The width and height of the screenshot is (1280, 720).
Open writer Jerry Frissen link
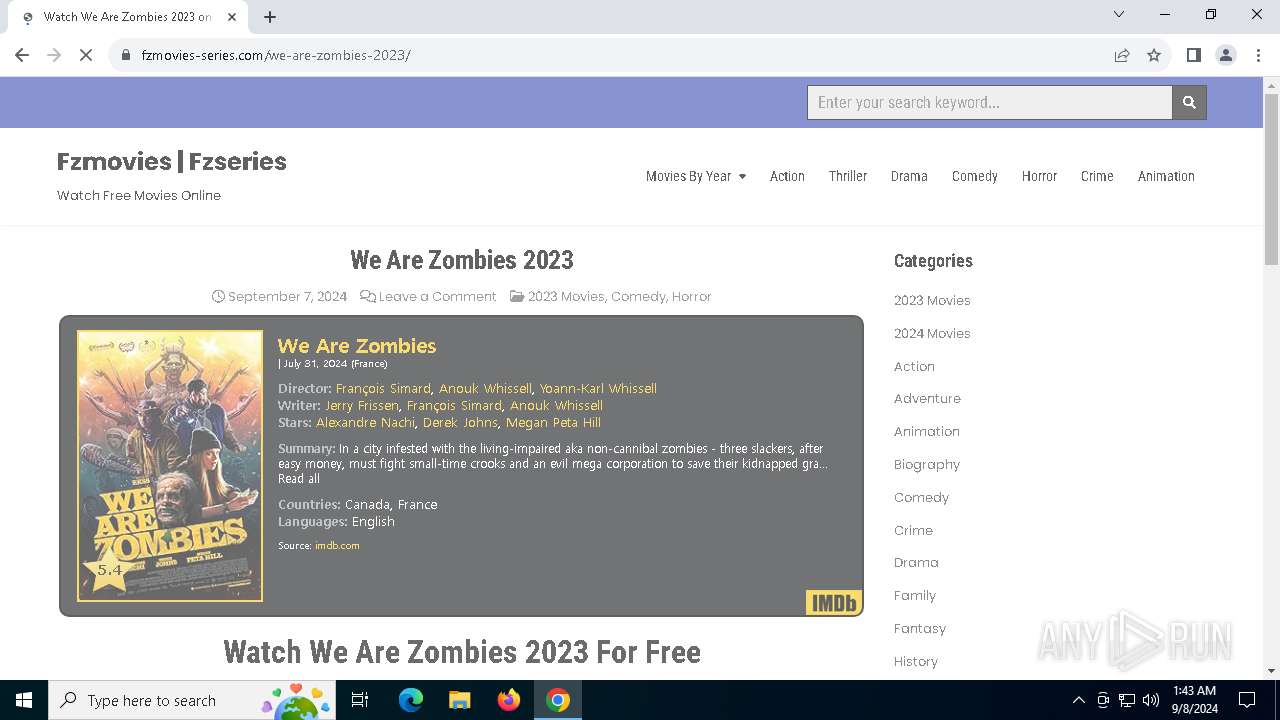[362, 405]
